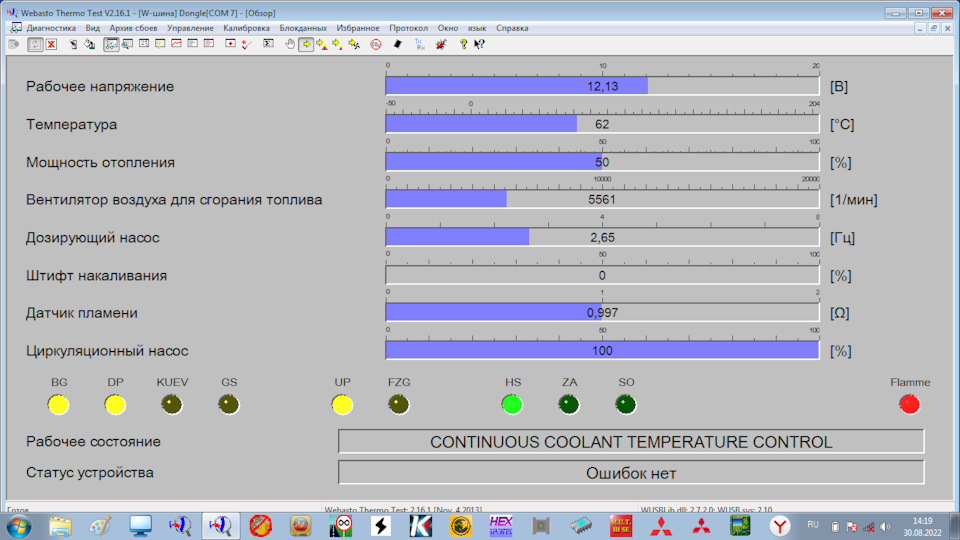The height and width of the screenshot is (540, 960).
Task: Click the Штифт накаливания bar showing 0
Action: tap(602, 276)
